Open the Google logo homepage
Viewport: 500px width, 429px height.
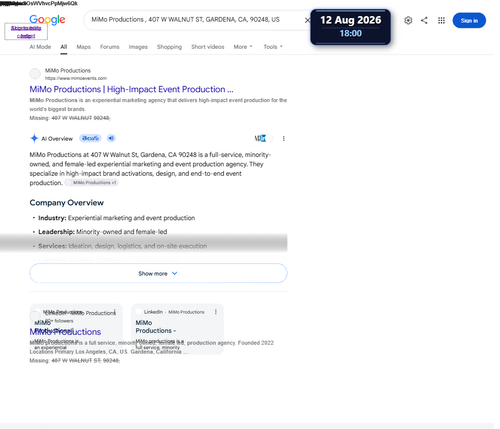pos(47,20)
